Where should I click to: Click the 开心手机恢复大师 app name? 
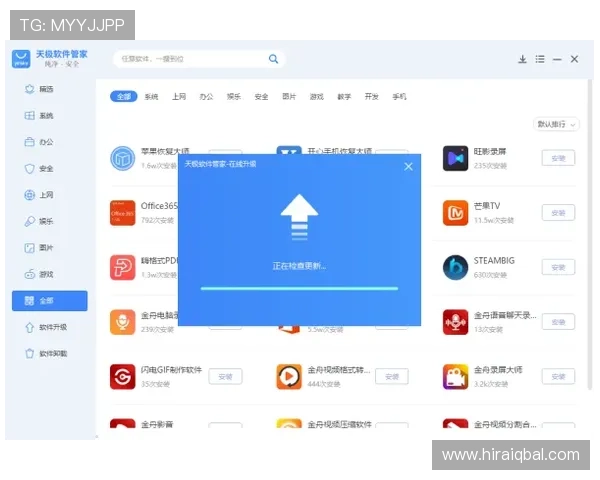(339, 151)
